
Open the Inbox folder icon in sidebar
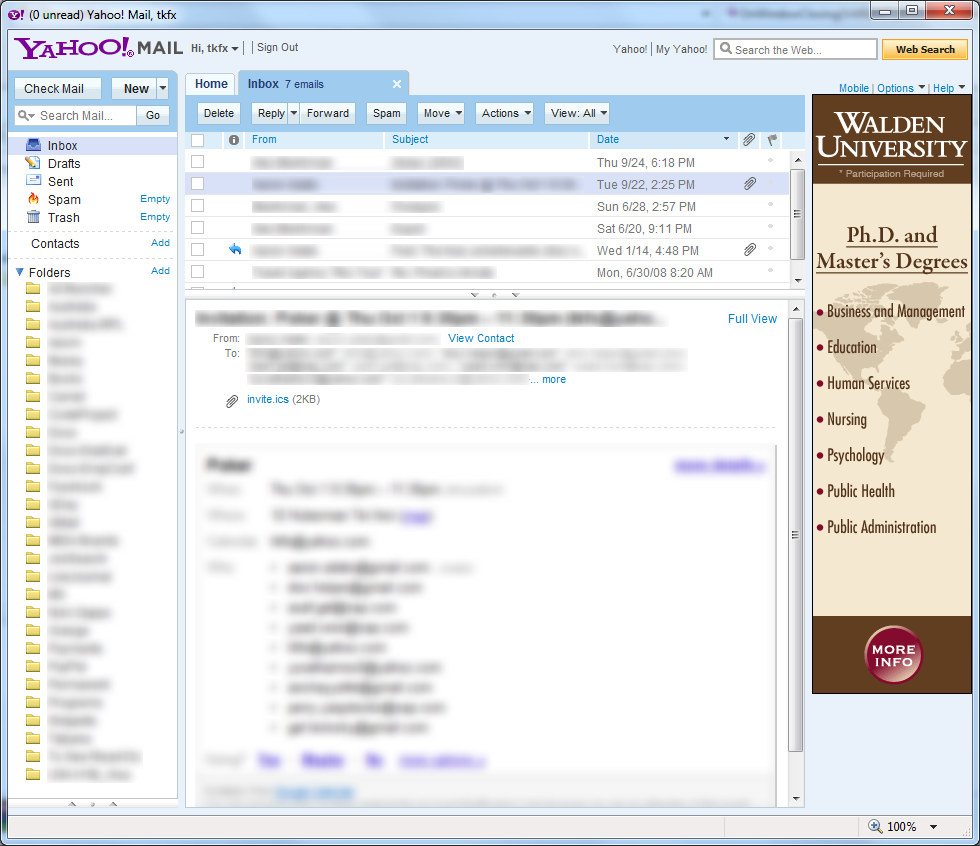click(x=33, y=145)
